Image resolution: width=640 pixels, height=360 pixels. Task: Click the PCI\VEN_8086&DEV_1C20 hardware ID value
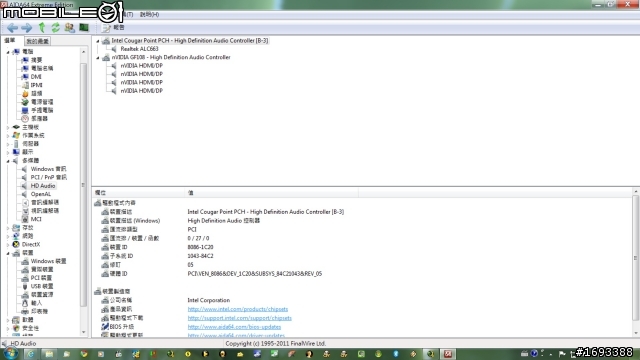255,274
